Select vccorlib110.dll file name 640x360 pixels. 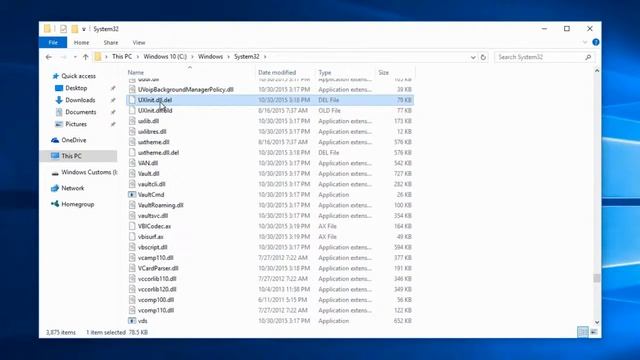click(x=157, y=279)
